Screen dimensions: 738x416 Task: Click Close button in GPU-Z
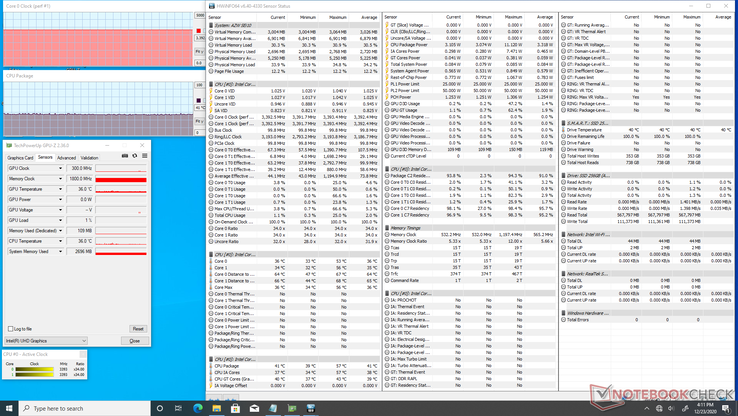tap(135, 341)
